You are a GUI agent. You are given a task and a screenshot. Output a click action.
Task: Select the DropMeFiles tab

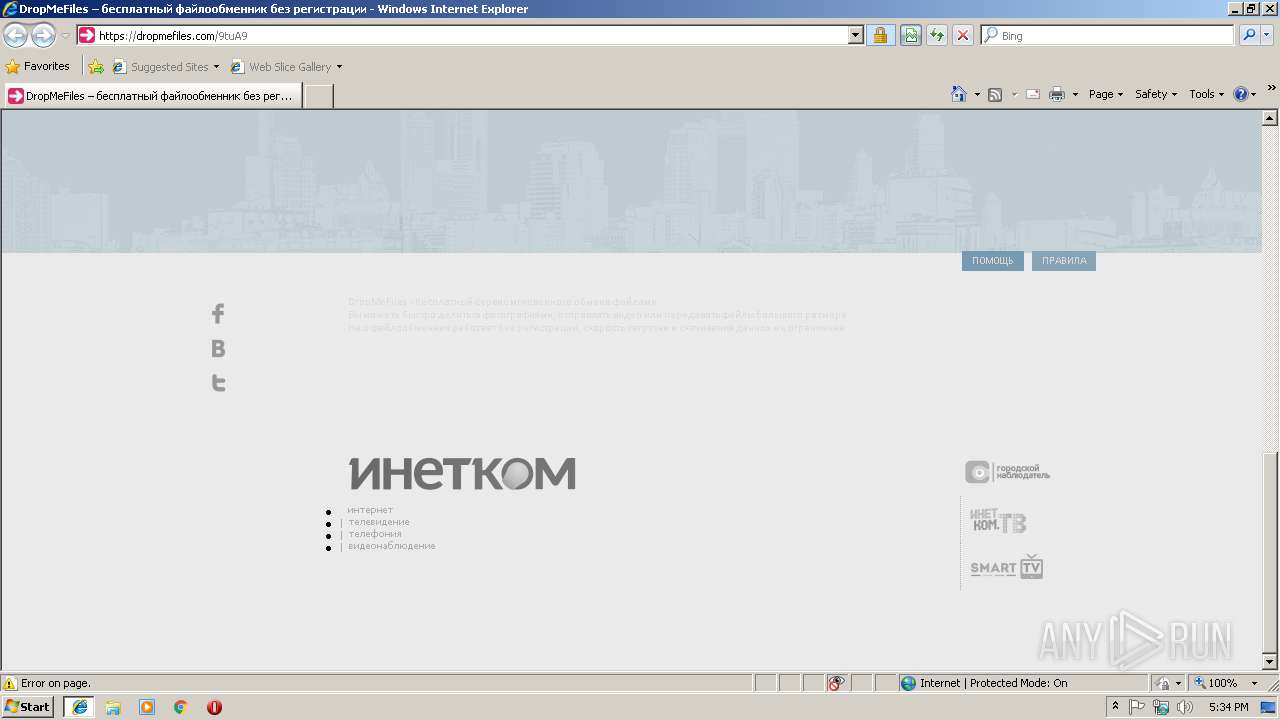point(152,96)
